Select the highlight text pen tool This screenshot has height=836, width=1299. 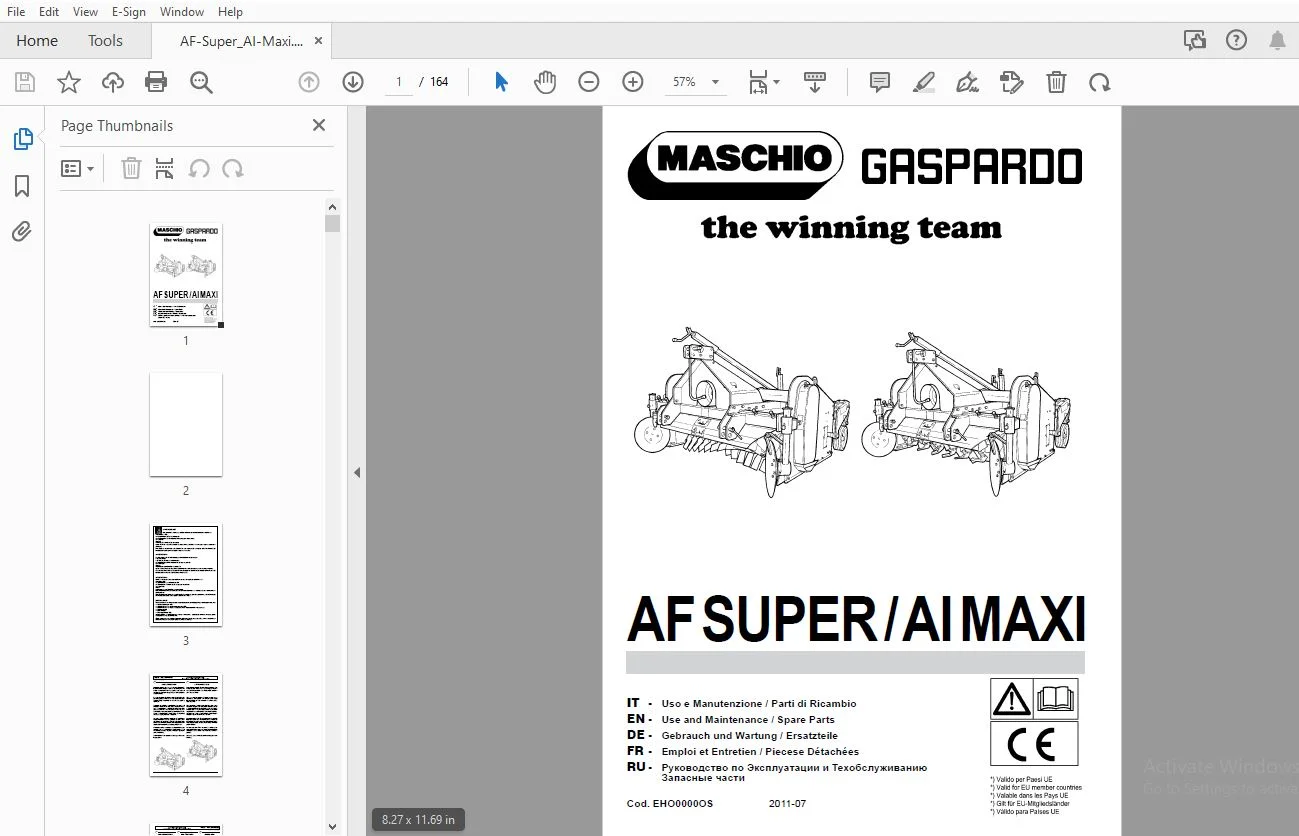[924, 82]
